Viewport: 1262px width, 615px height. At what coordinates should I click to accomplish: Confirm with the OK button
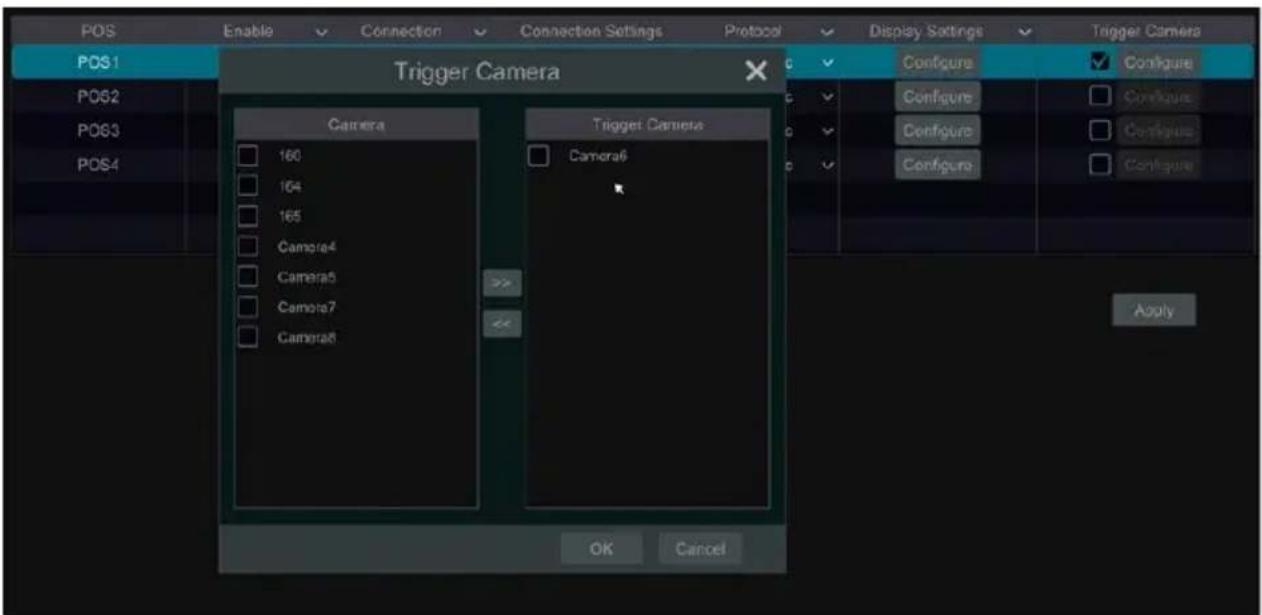tap(601, 548)
